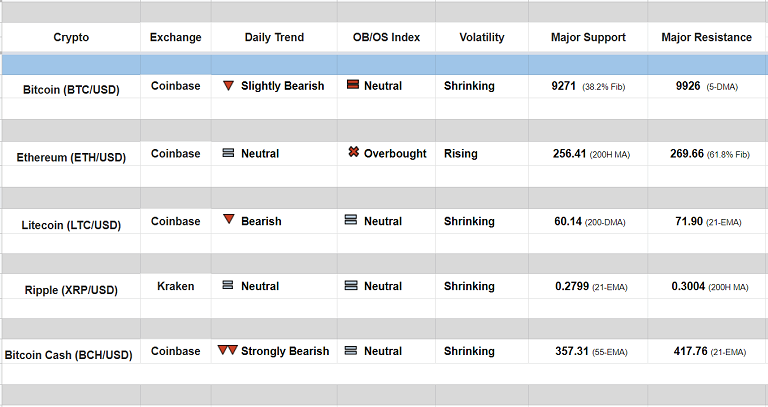Click Ethereum's neutral daily trend bars icon
The width and height of the screenshot is (768, 407).
pyautogui.click(x=228, y=154)
